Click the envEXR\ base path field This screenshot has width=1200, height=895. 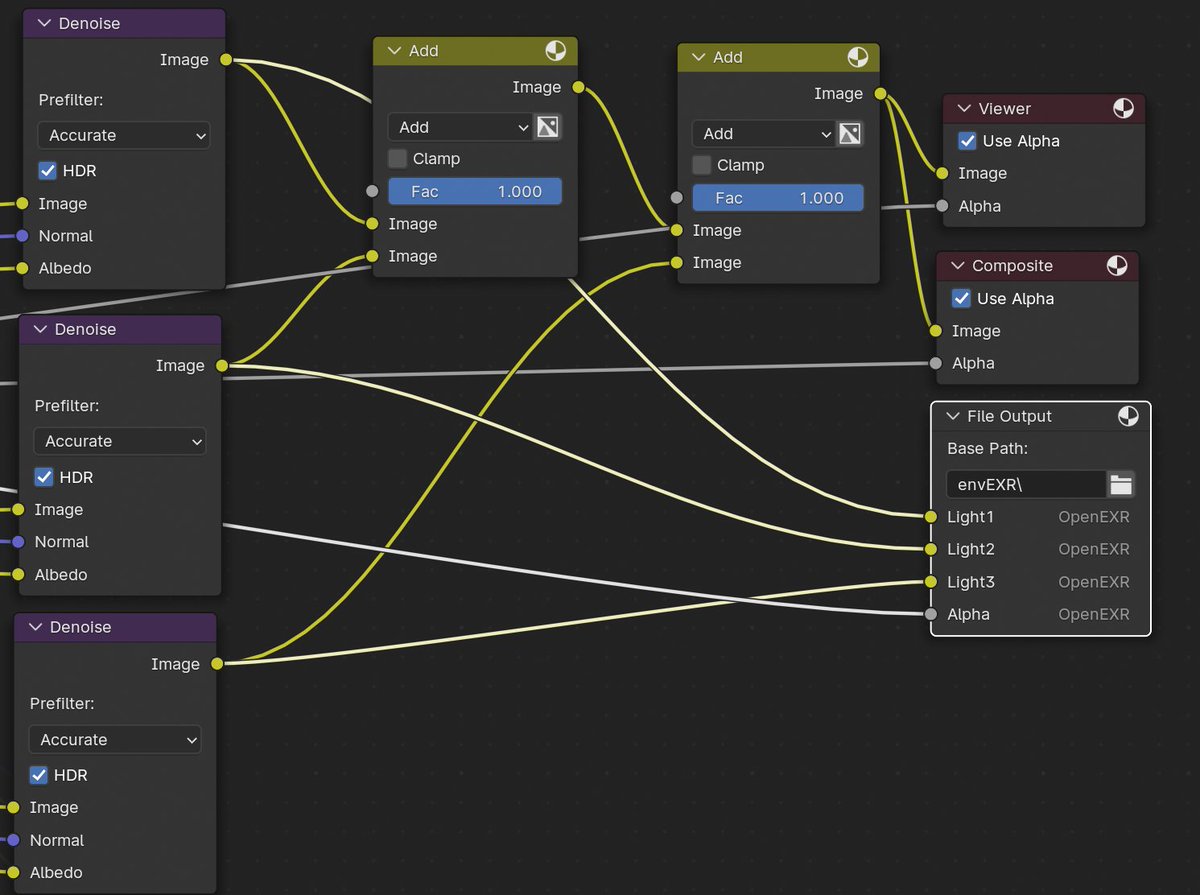pos(1026,485)
